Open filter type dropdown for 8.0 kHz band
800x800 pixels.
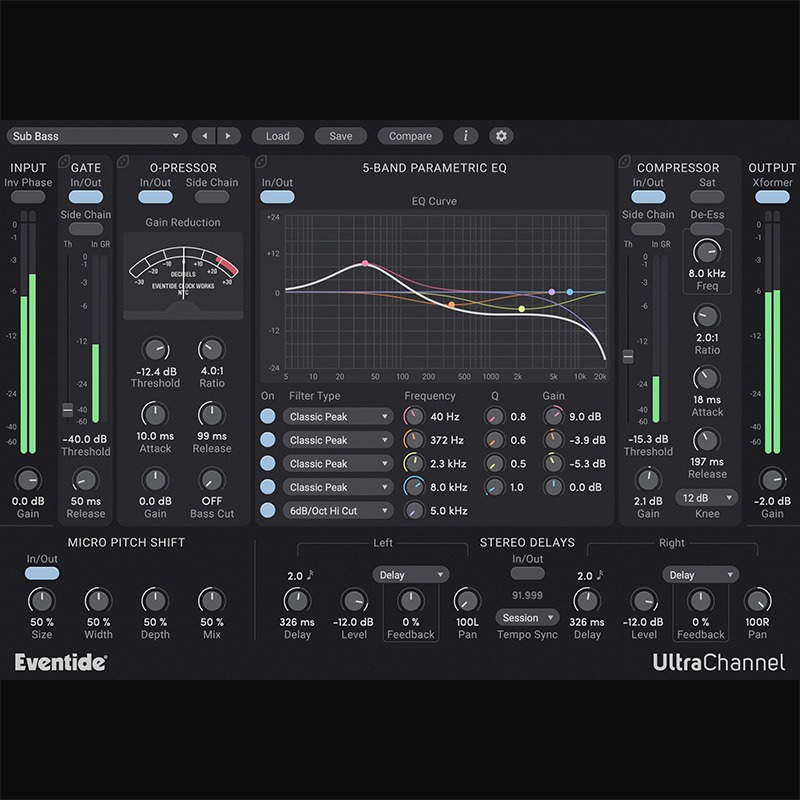(x=338, y=487)
